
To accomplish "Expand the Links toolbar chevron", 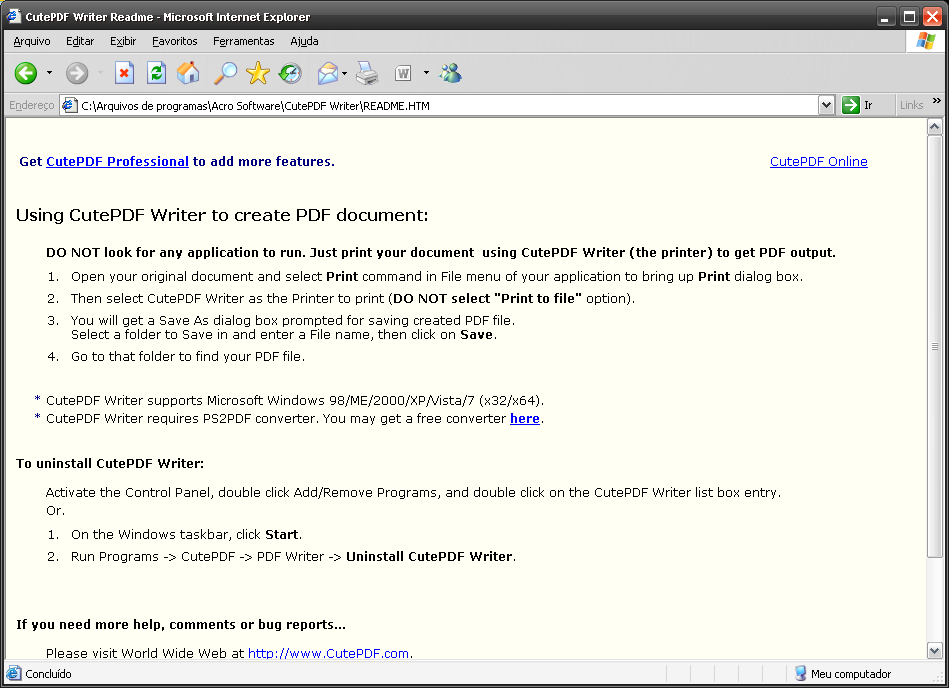I will tap(937, 100).
